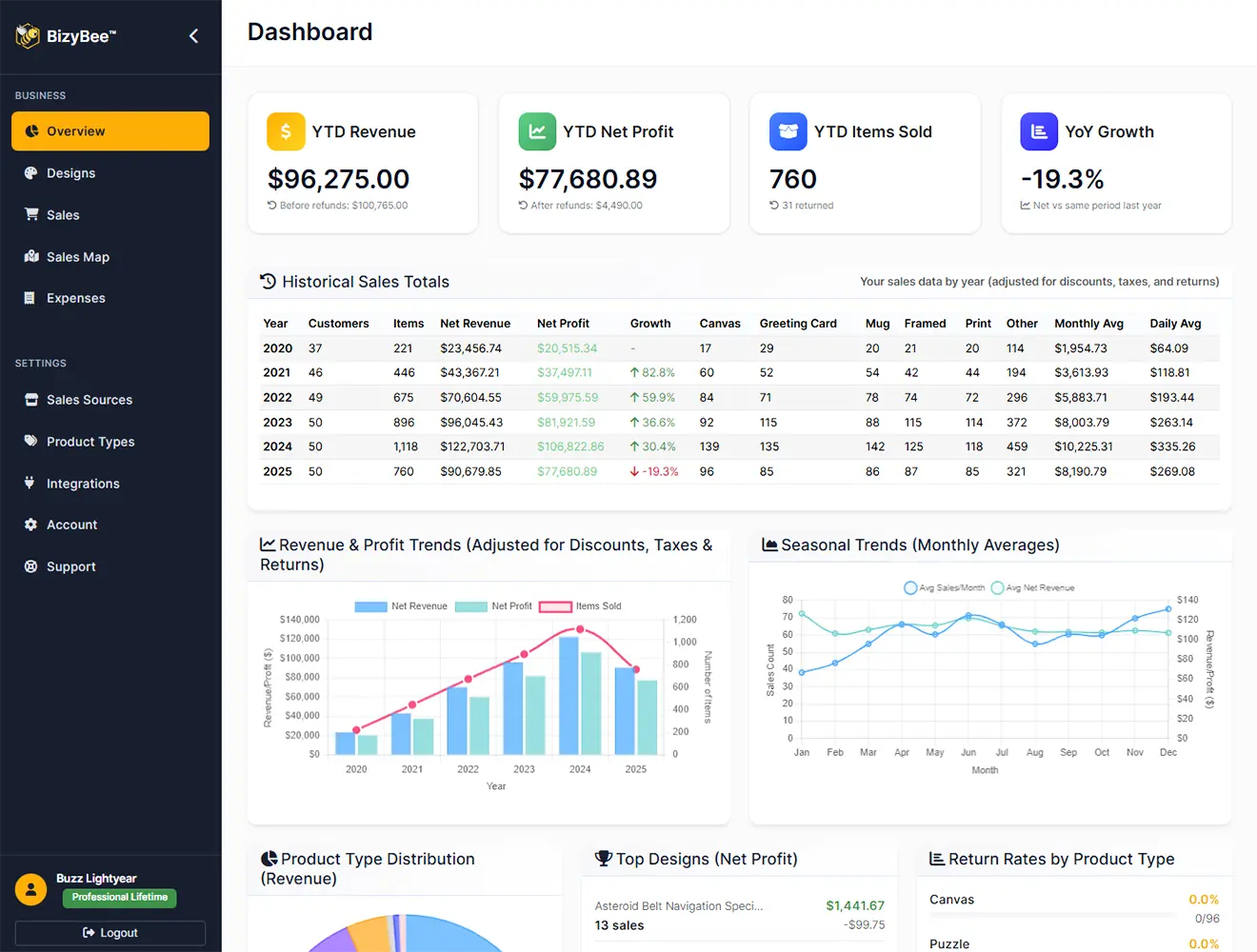Click the purple YoY Growth chart icon

point(1039,131)
